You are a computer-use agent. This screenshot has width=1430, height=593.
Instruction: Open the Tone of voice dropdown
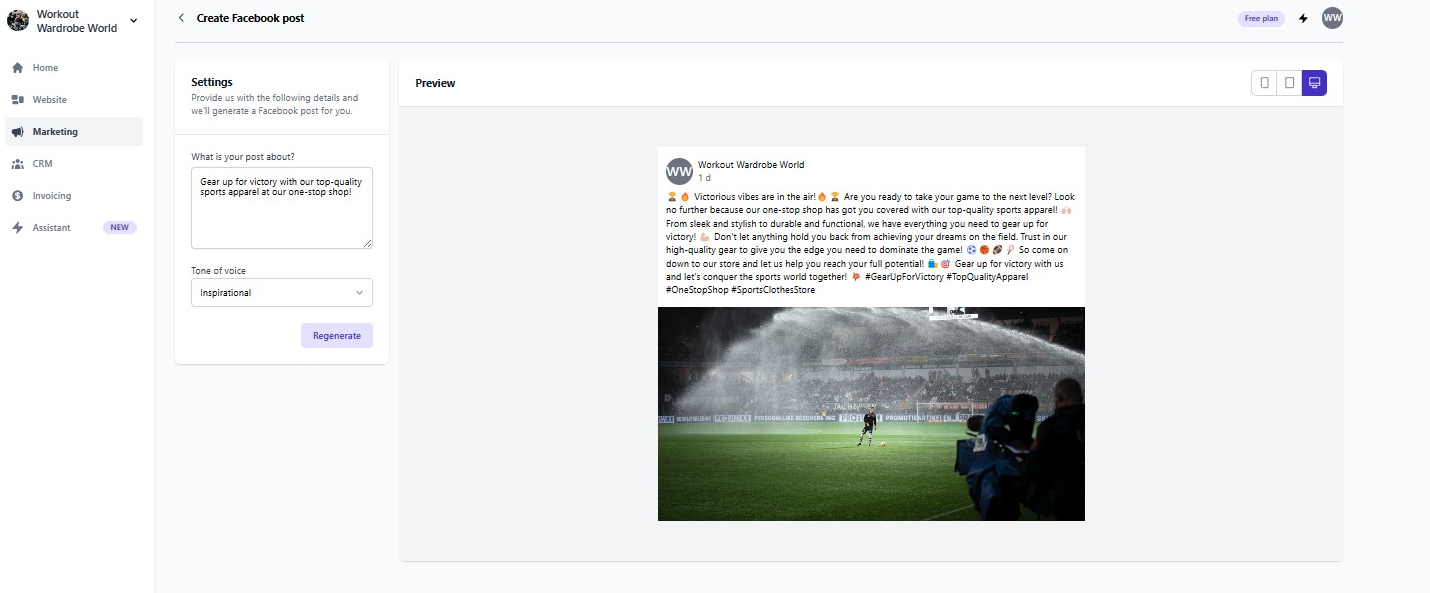[x=282, y=293]
